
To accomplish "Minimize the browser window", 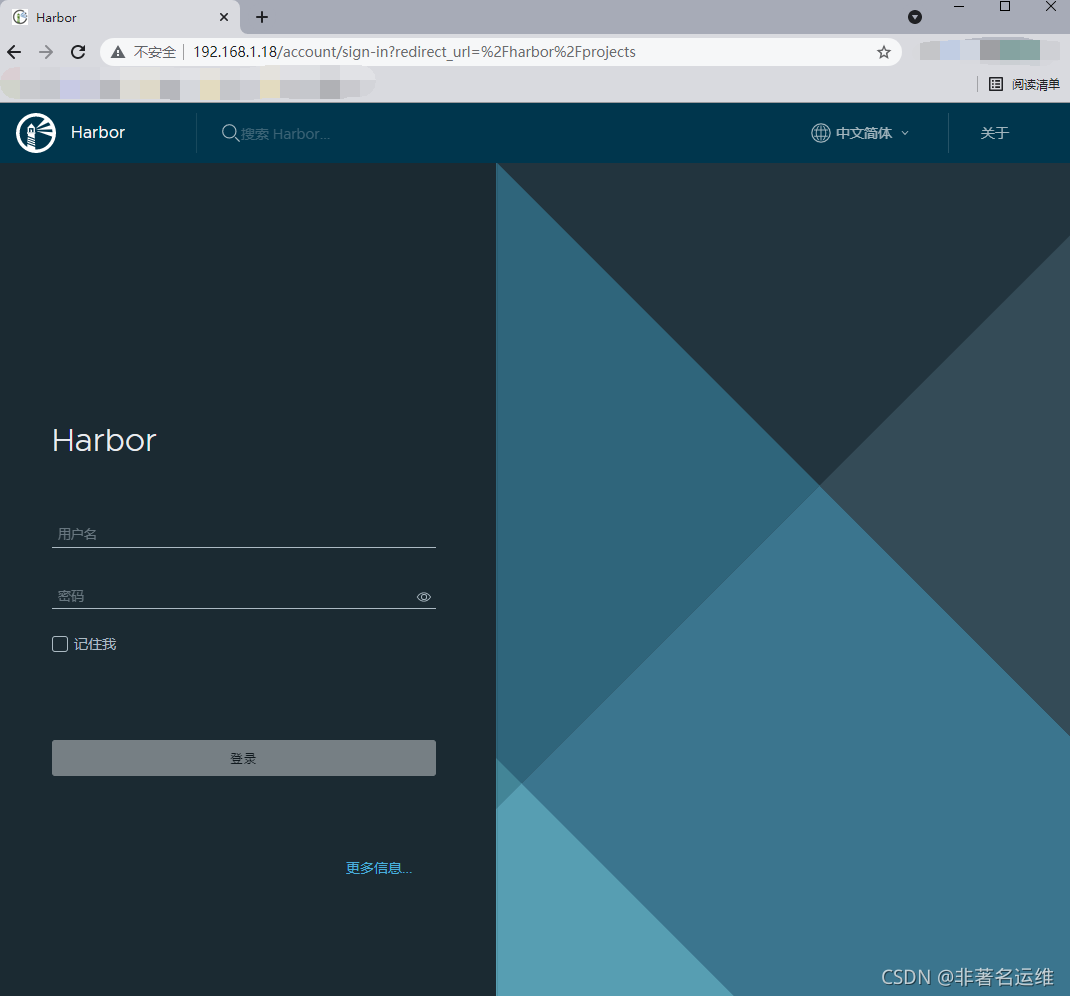I will tap(959, 7).
